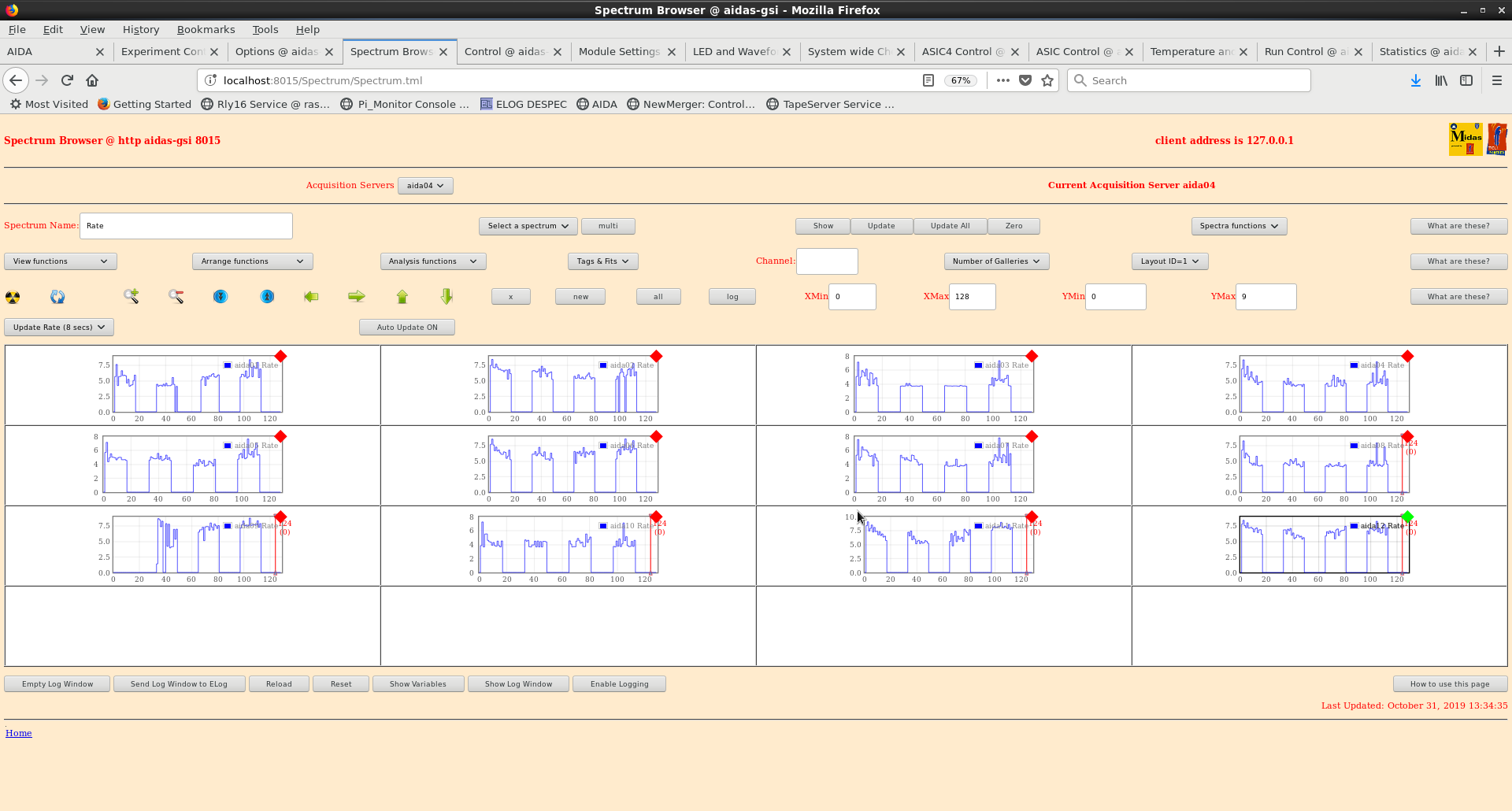
Task: Select the aida07 Rate spectrum plot
Action: (x=943, y=466)
